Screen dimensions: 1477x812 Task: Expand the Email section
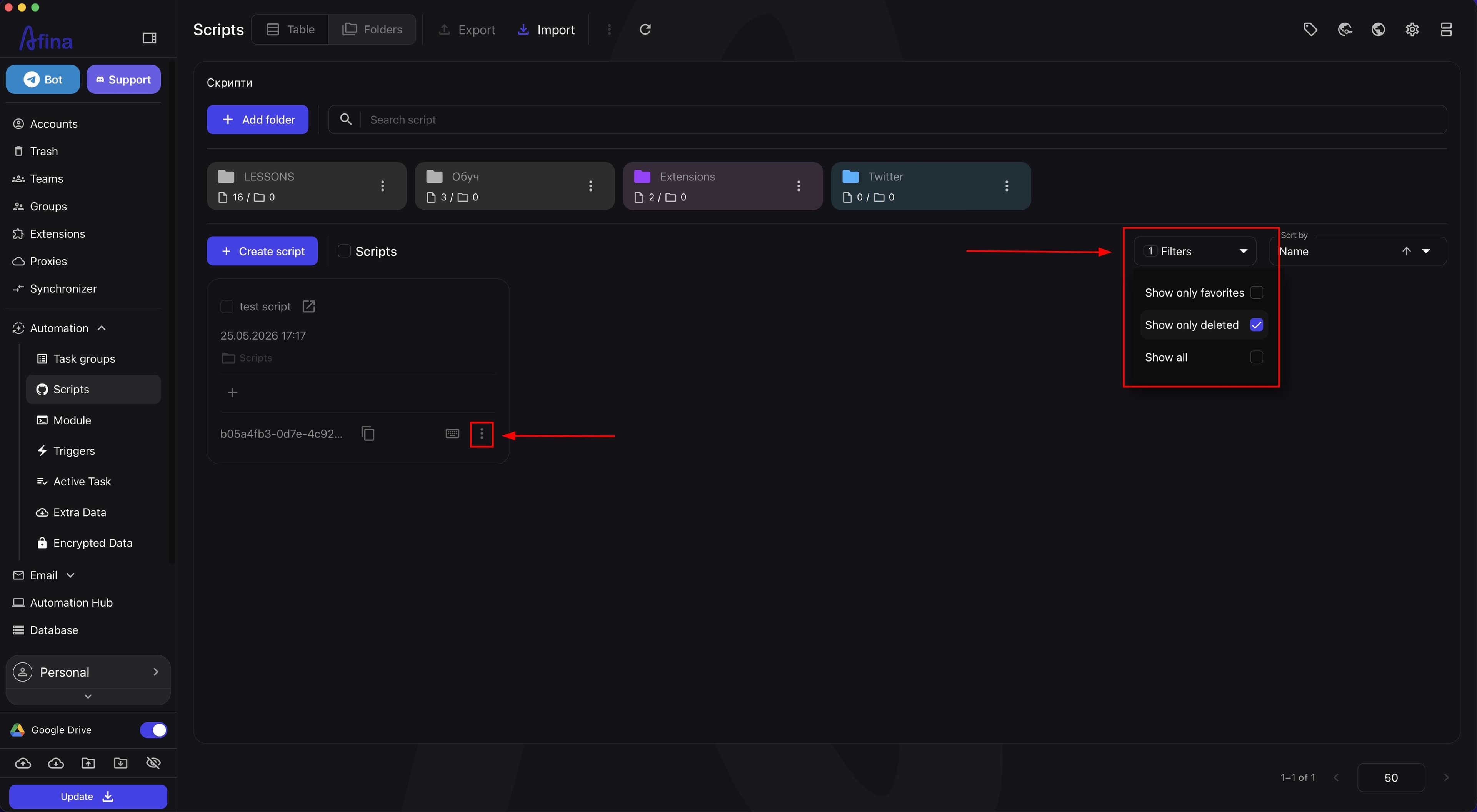coord(70,575)
